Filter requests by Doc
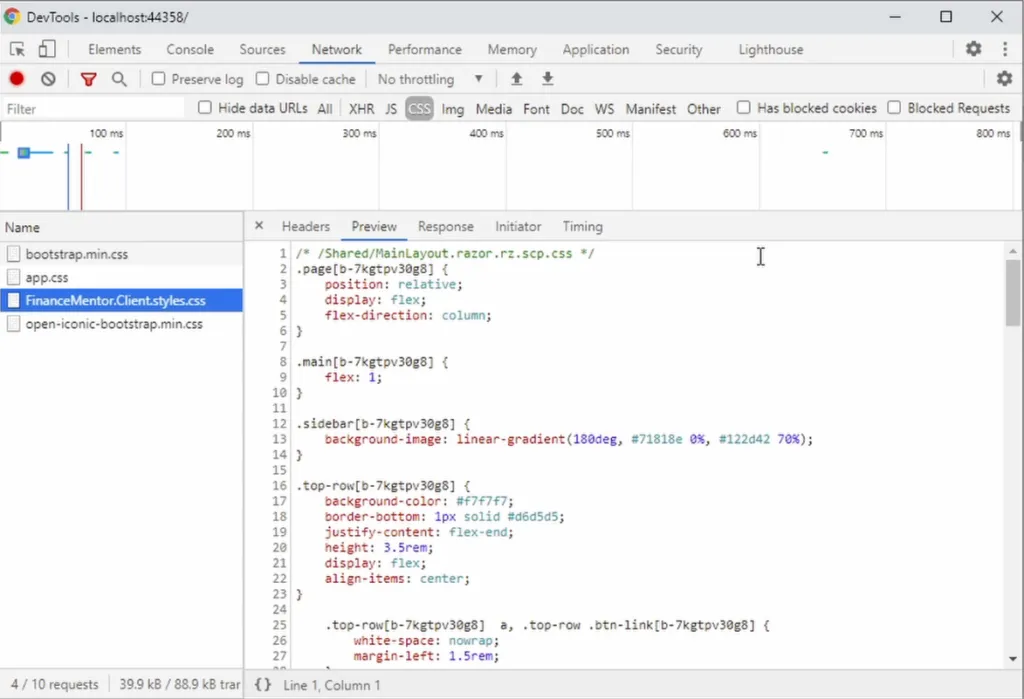 pyautogui.click(x=571, y=109)
